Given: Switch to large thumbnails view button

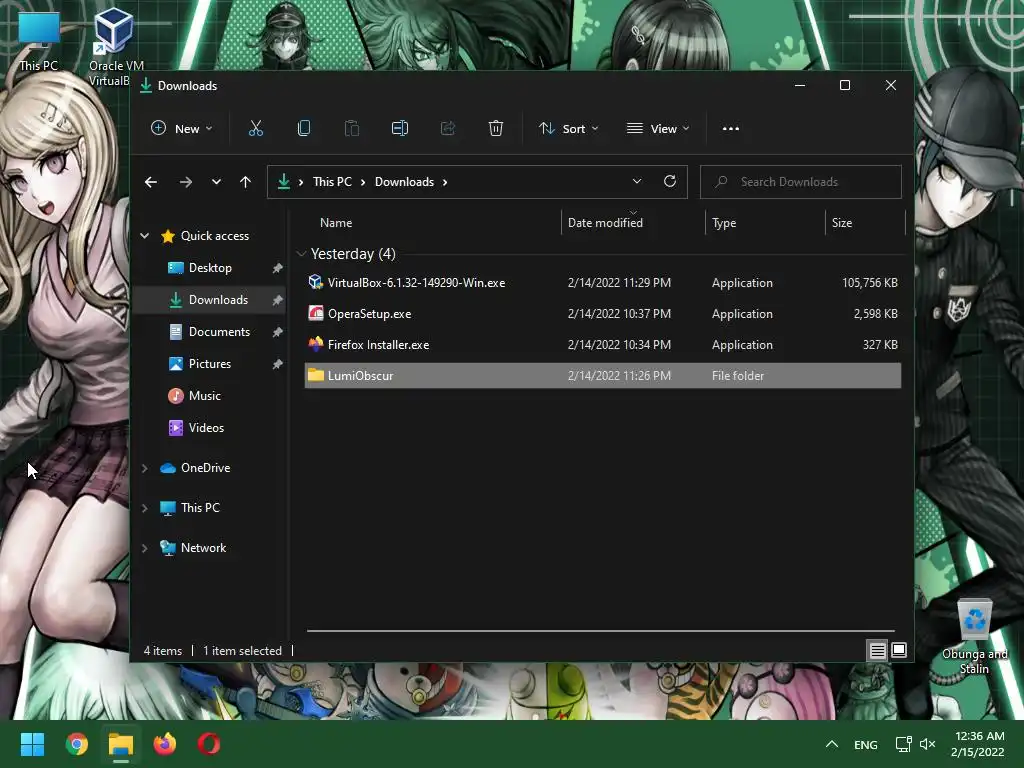Looking at the screenshot, I should click(899, 650).
